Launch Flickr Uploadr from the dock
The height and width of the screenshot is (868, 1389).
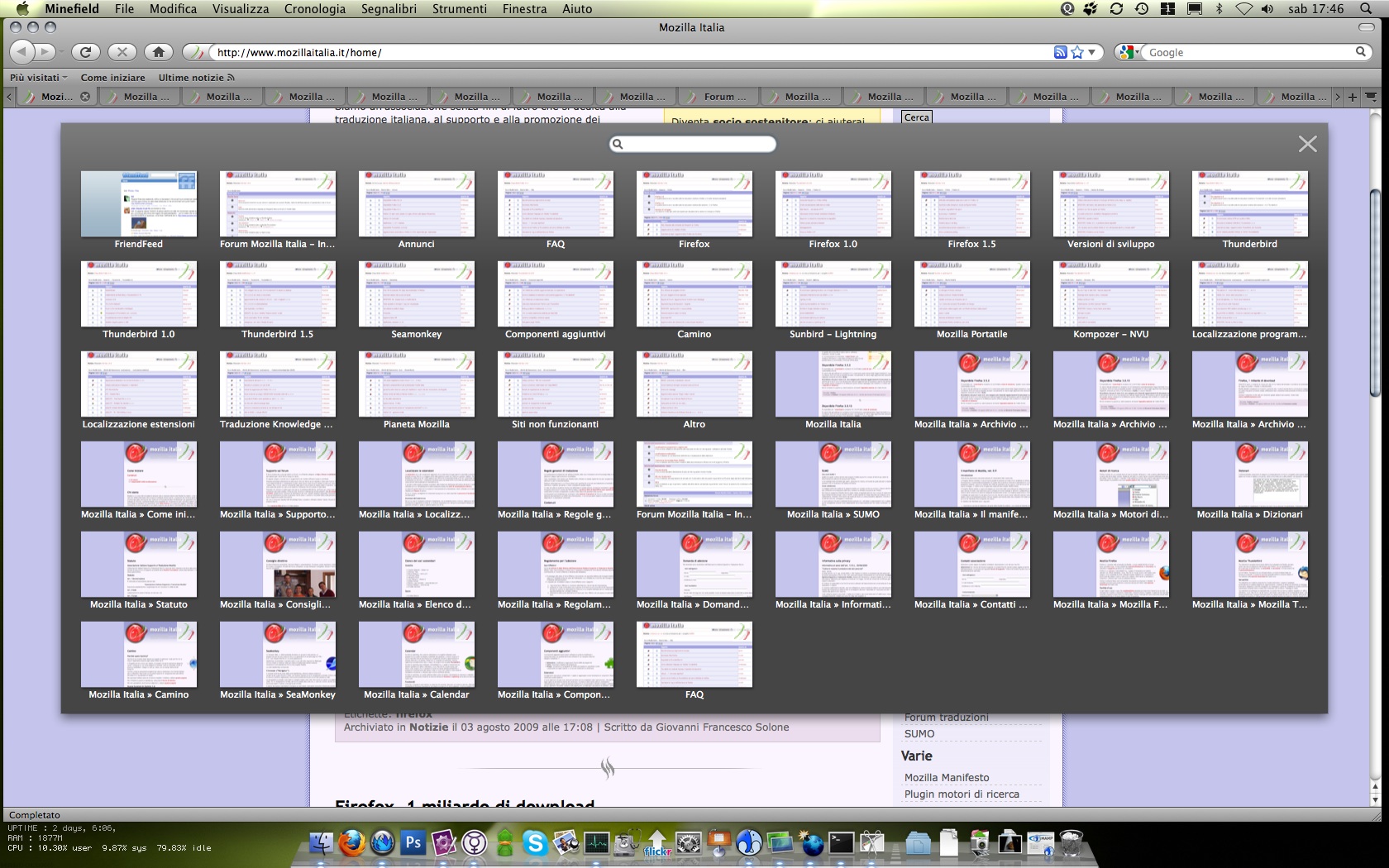(657, 843)
